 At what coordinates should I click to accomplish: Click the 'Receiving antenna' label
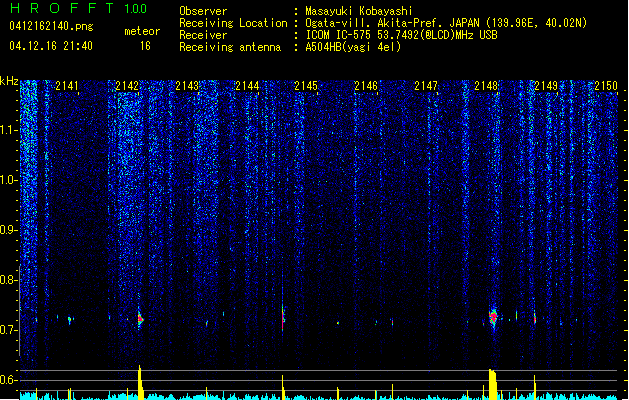point(230,47)
